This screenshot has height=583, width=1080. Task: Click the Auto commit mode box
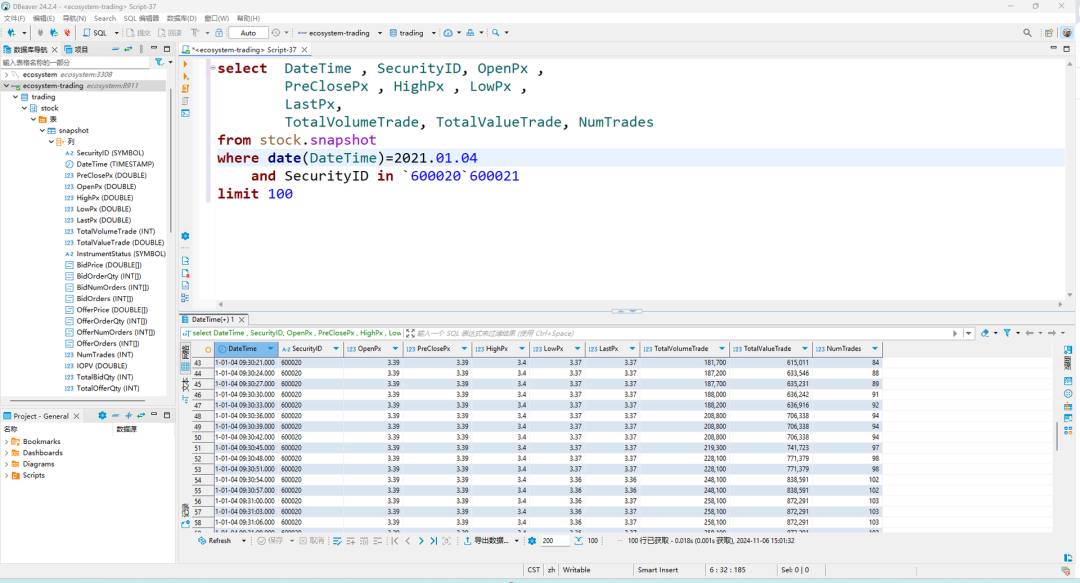click(x=248, y=32)
